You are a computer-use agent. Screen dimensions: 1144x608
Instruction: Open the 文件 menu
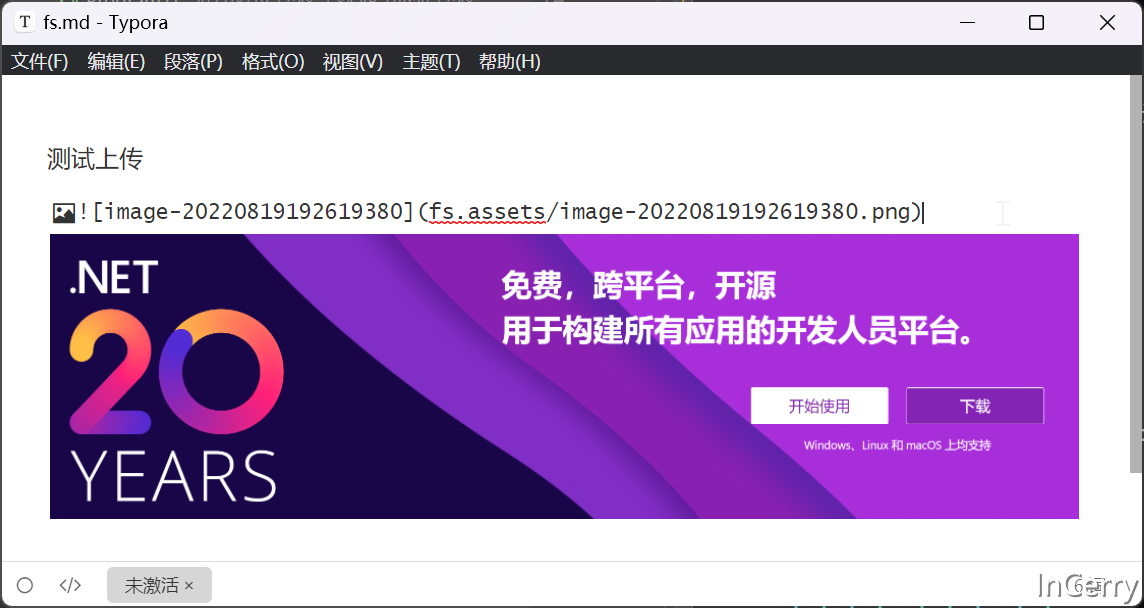(x=39, y=61)
